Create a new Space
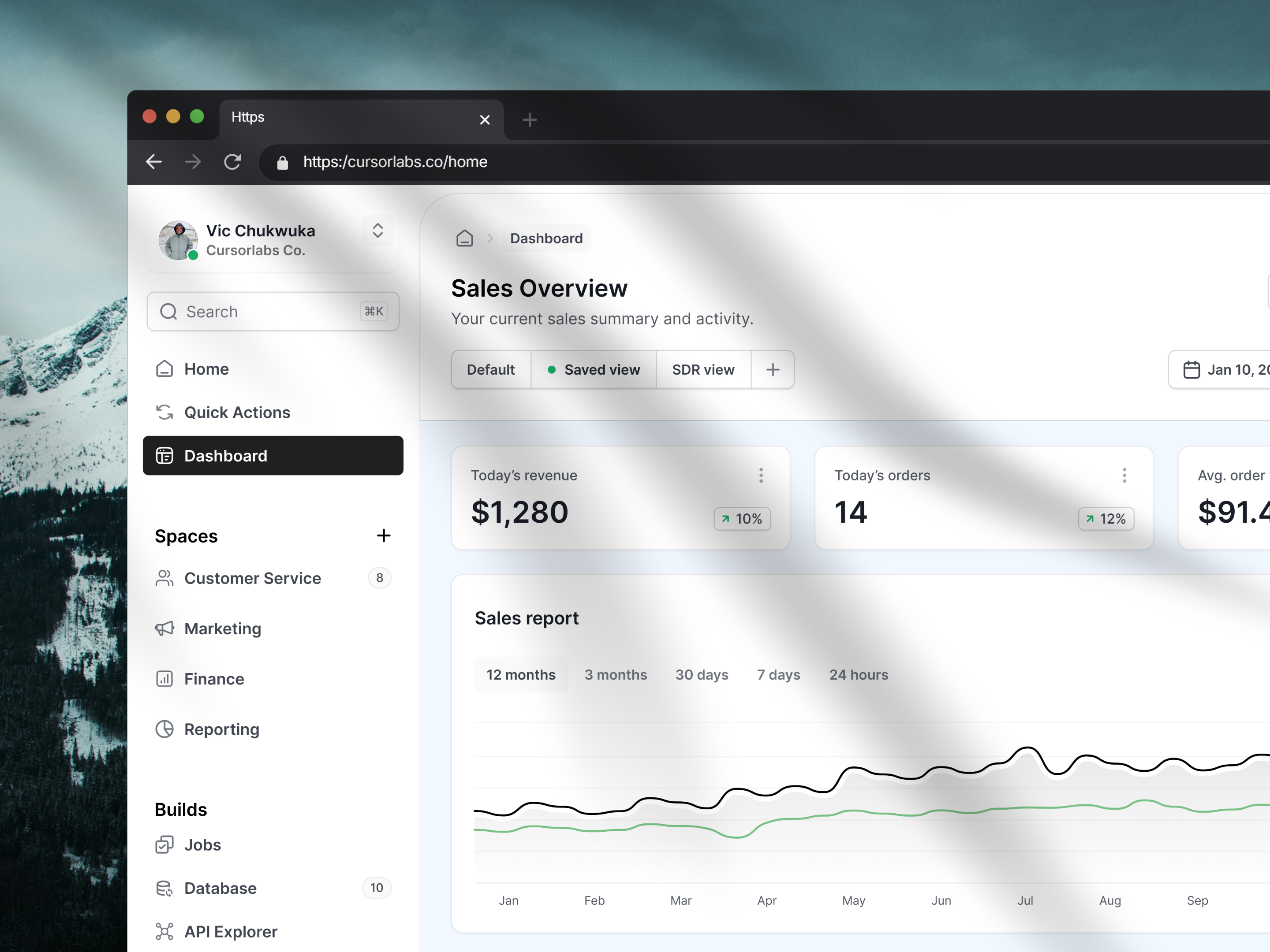The image size is (1270, 952). [384, 535]
